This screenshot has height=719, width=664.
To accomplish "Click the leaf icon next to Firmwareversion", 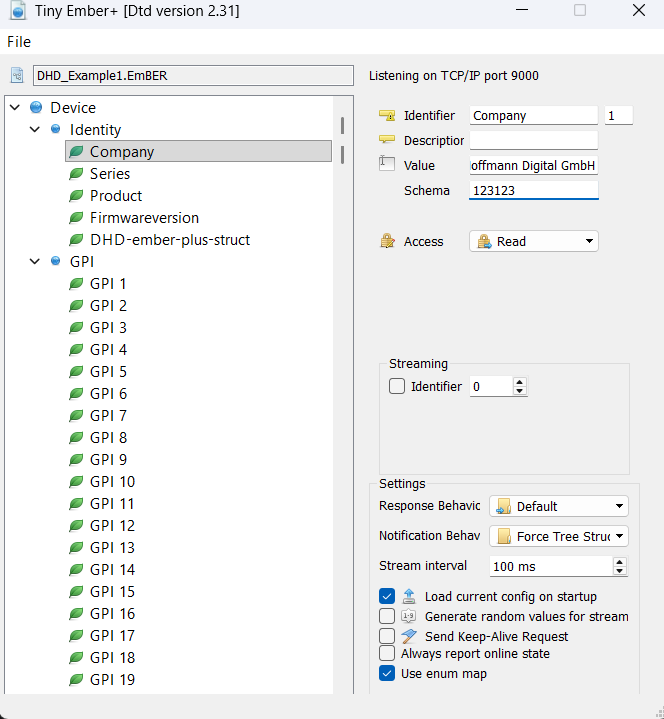I will click(x=76, y=218).
